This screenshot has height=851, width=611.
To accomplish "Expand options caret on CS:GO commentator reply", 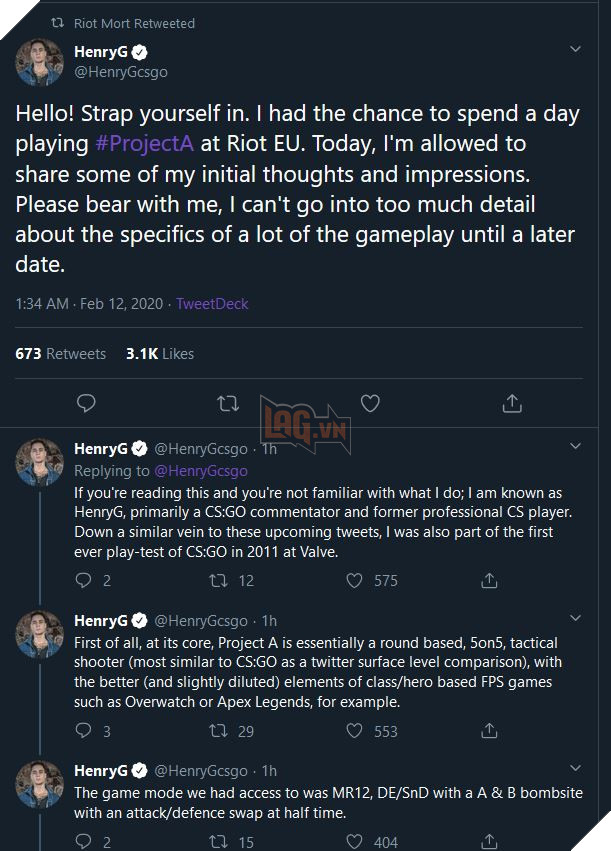I will [575, 445].
